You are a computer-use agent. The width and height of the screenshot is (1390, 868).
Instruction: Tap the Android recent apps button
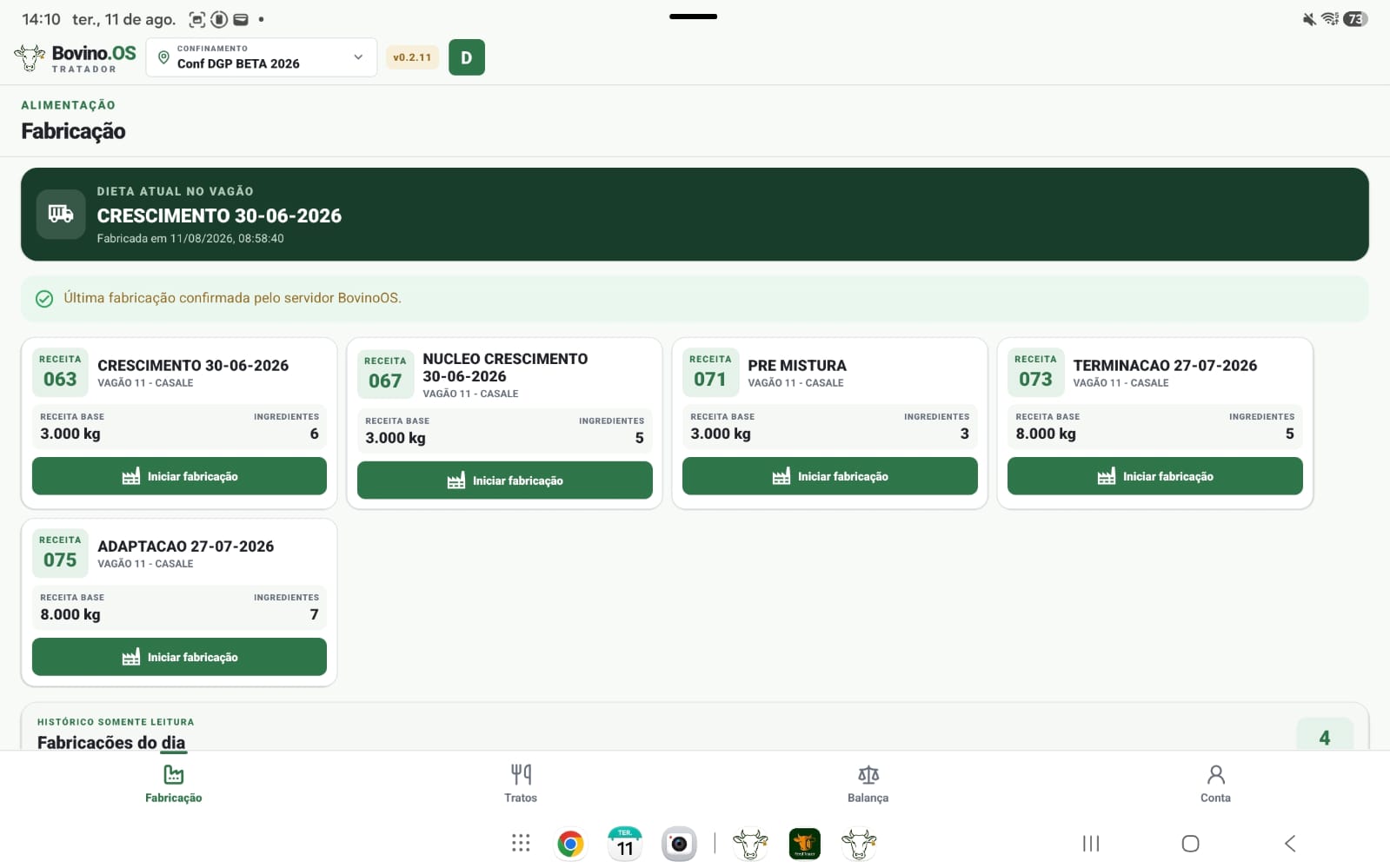(x=1091, y=844)
